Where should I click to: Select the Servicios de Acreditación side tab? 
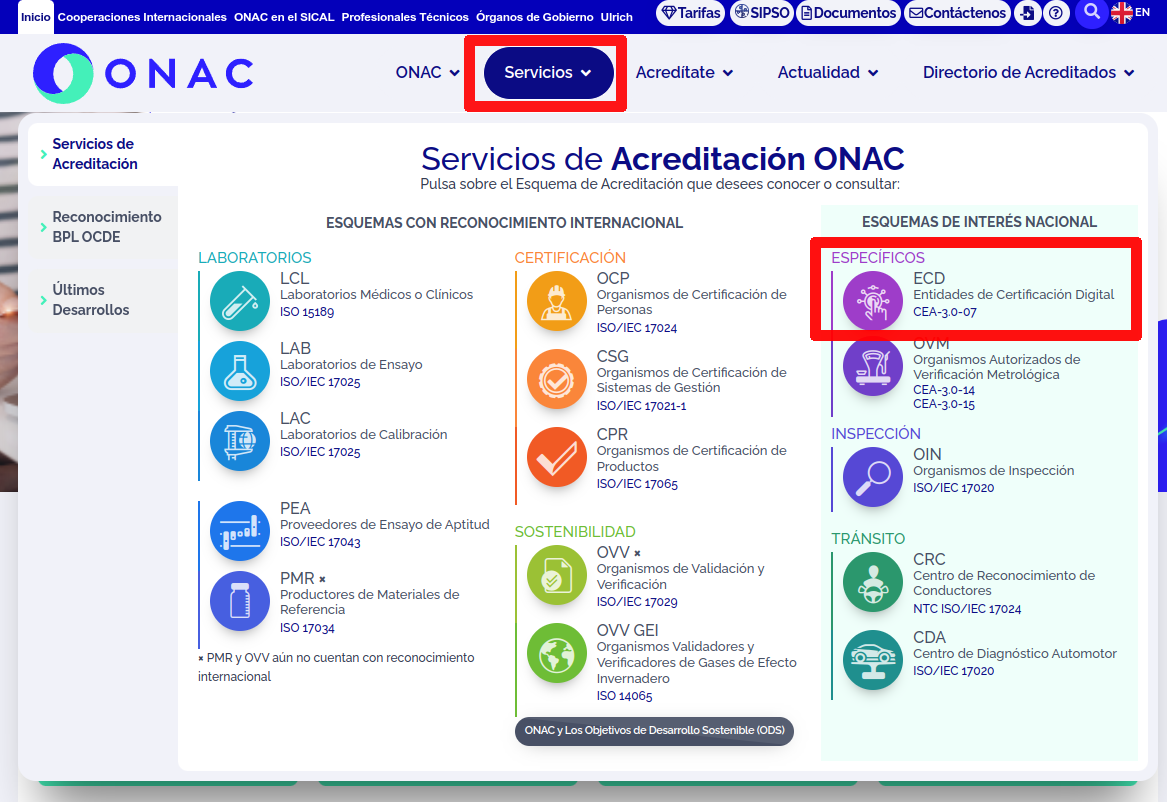pyautogui.click(x=103, y=154)
